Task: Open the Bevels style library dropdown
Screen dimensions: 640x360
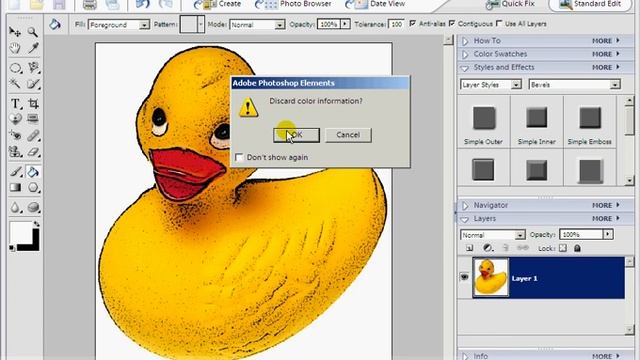Action: click(x=615, y=84)
